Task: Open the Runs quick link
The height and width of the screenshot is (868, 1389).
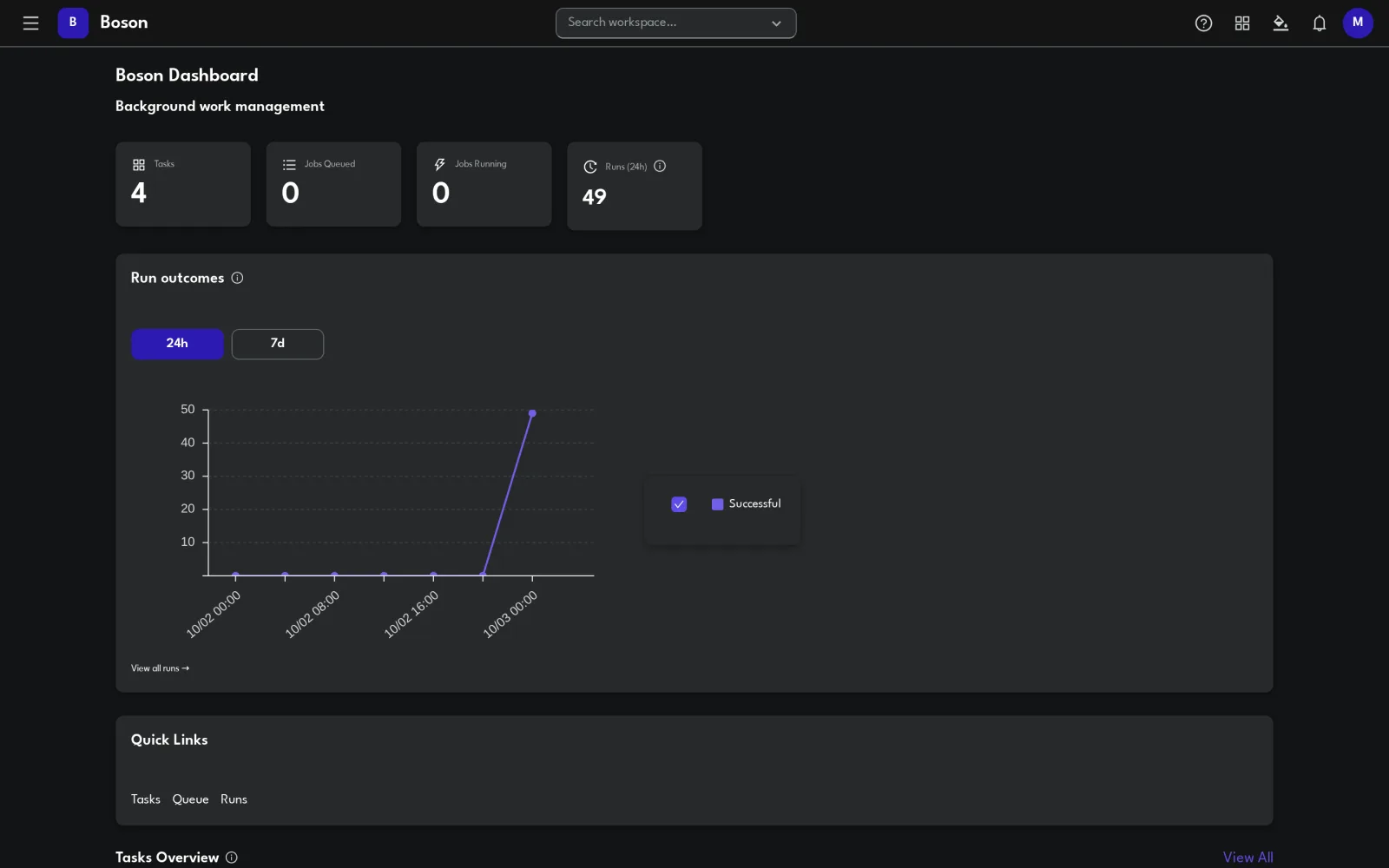Action: (234, 799)
